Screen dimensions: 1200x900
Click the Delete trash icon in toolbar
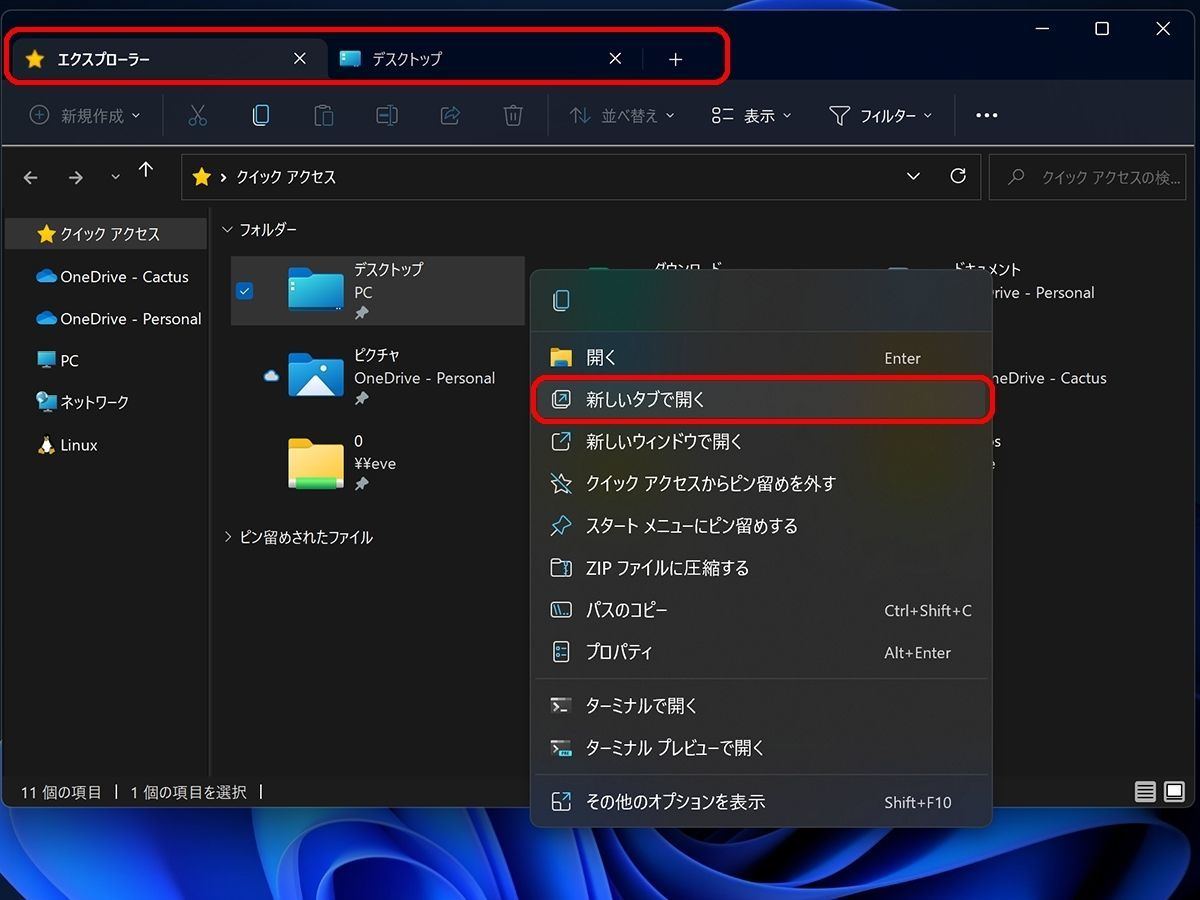coord(513,116)
